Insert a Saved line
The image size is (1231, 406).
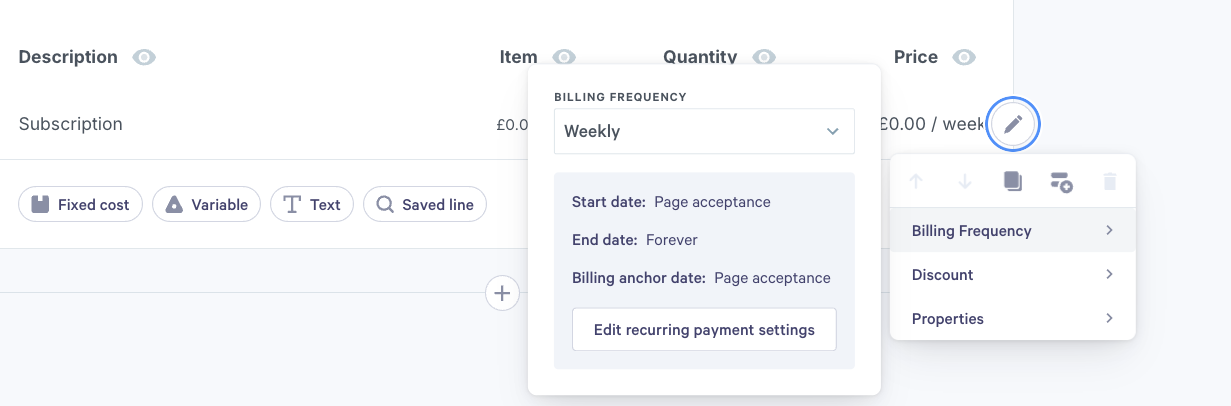coord(425,204)
